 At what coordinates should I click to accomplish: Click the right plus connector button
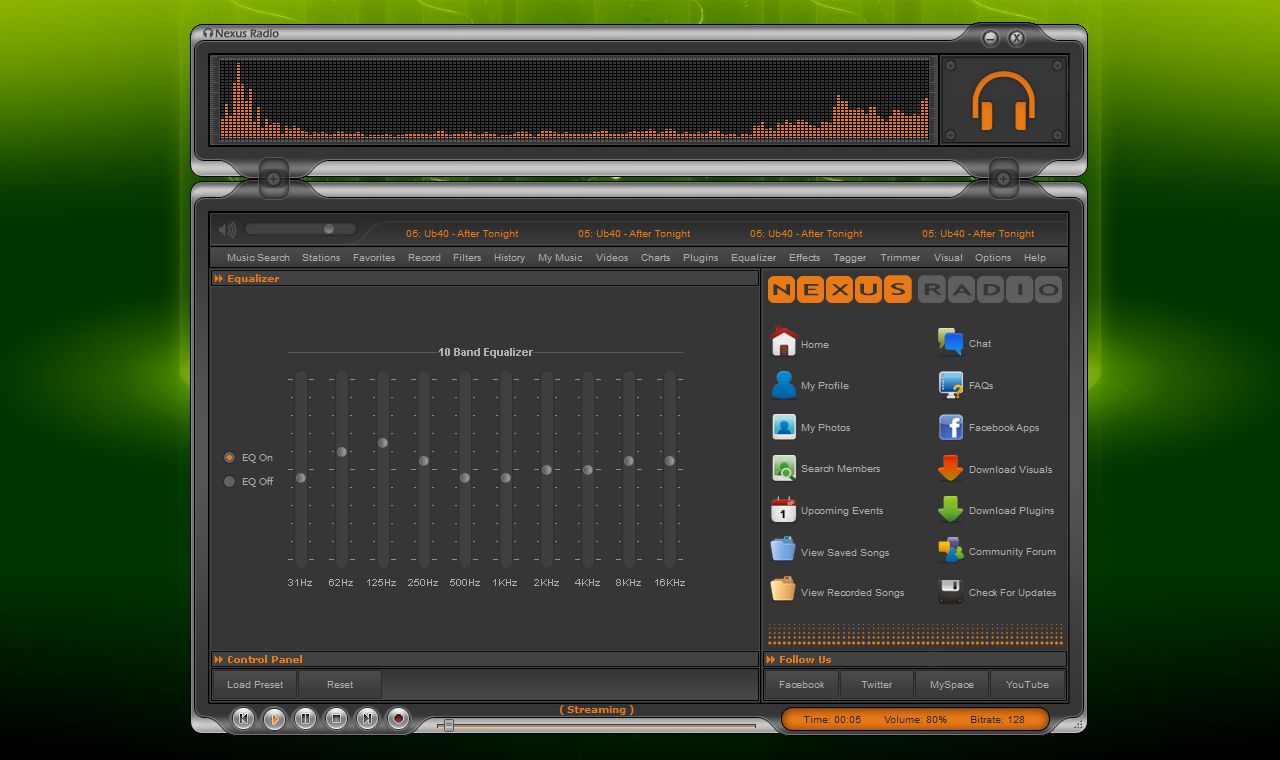click(x=1003, y=179)
